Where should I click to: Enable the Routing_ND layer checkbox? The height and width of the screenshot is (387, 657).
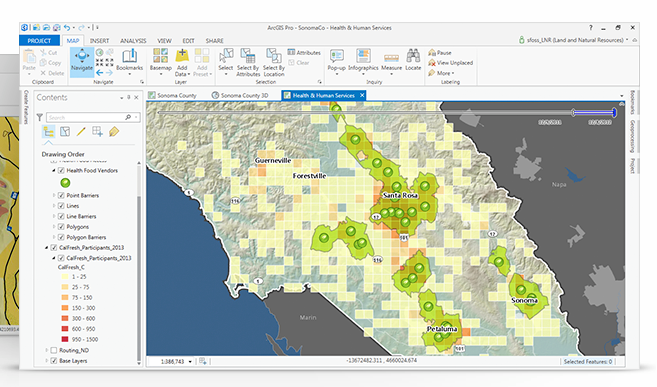click(54, 350)
